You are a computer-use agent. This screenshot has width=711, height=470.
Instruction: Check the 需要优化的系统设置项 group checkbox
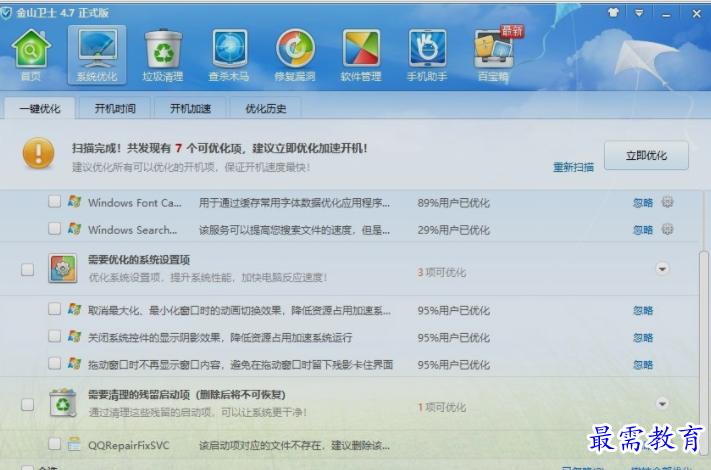click(x=28, y=270)
